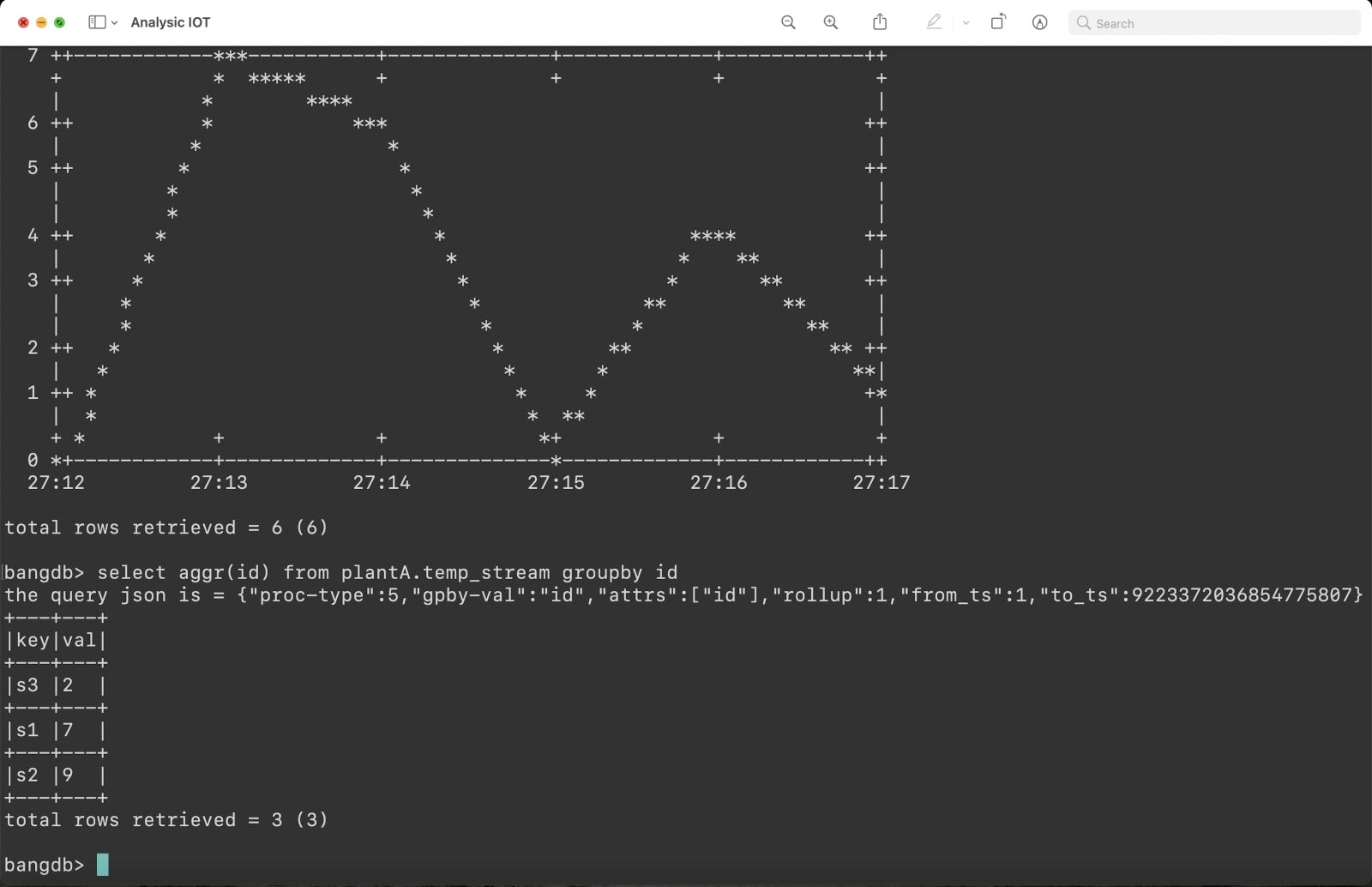
Task: Expand the Markup options chevron
Action: [966, 23]
